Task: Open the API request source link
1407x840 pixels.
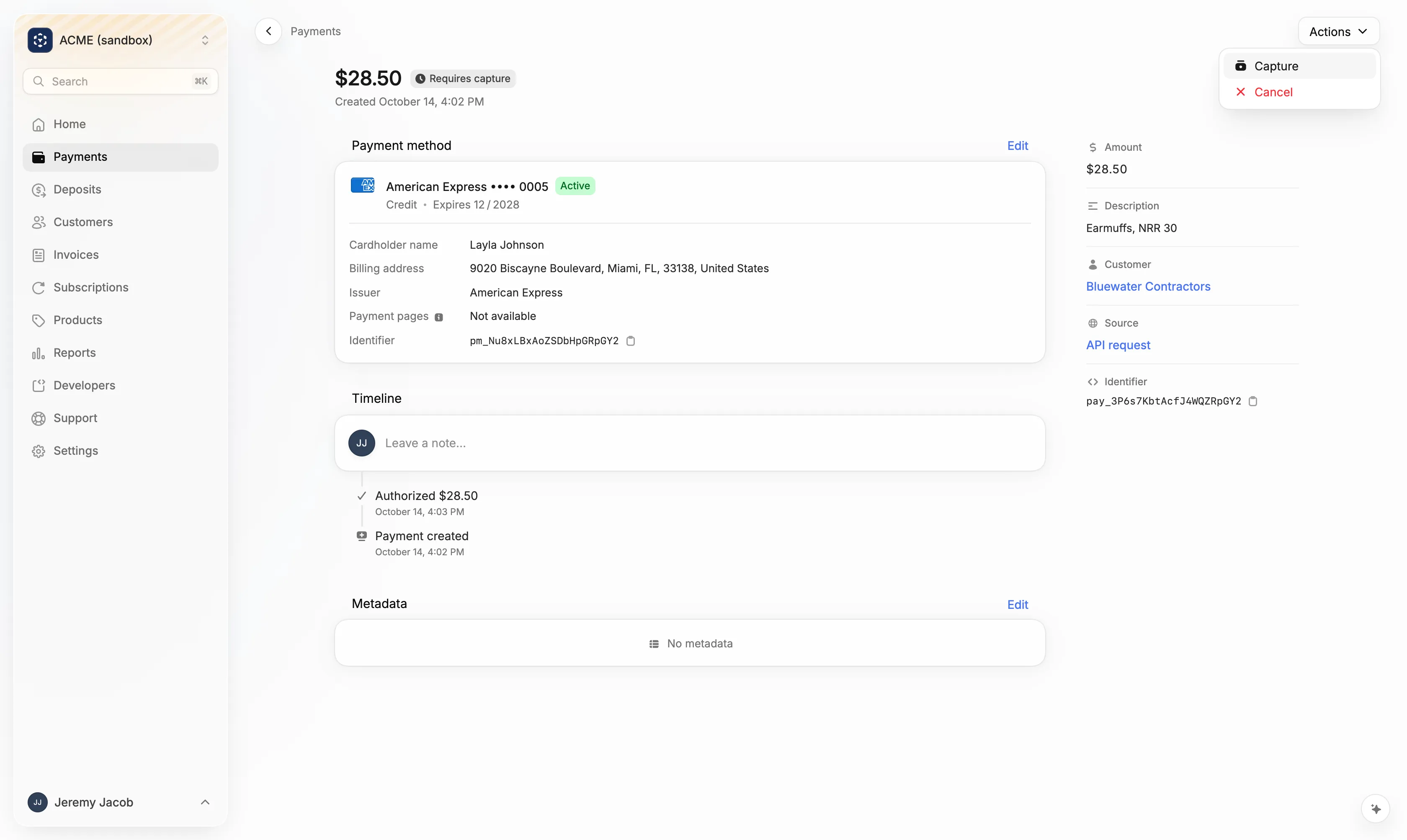Action: (1118, 345)
